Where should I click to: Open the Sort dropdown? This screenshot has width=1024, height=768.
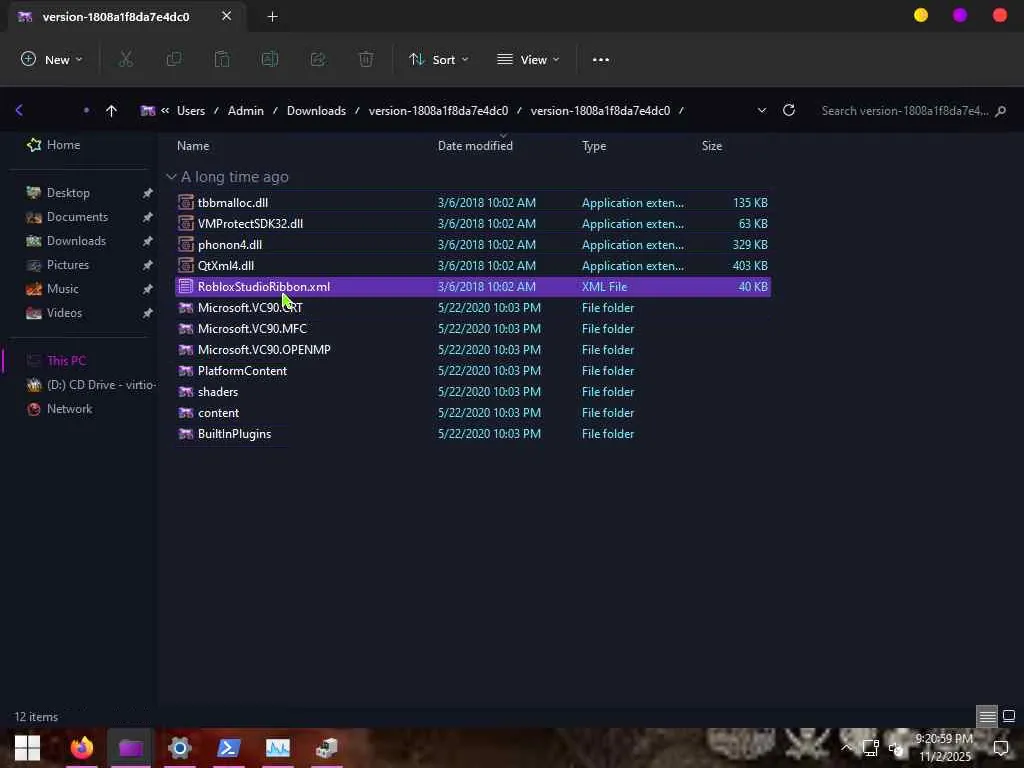click(x=438, y=59)
